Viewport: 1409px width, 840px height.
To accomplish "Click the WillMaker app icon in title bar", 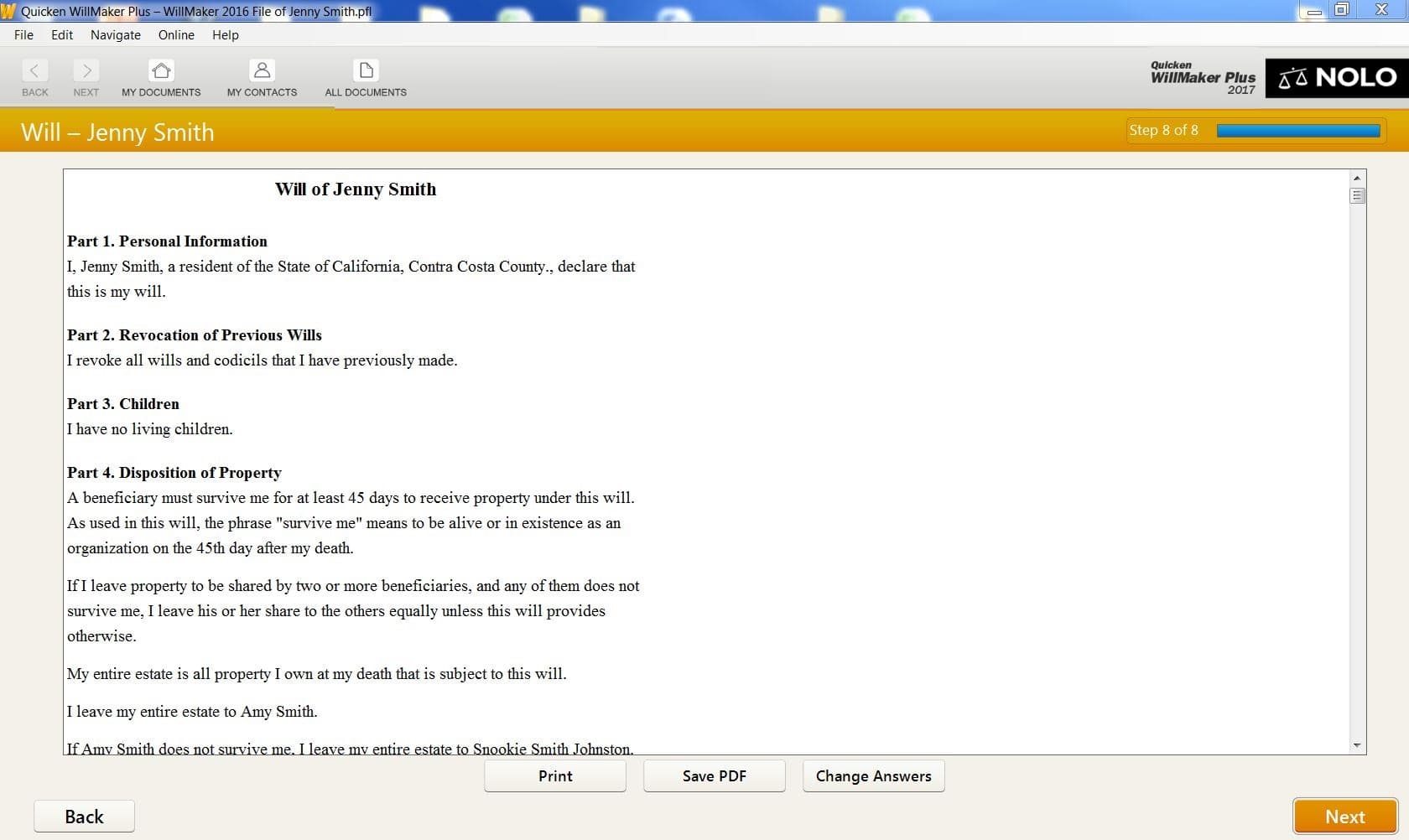I will (8, 11).
